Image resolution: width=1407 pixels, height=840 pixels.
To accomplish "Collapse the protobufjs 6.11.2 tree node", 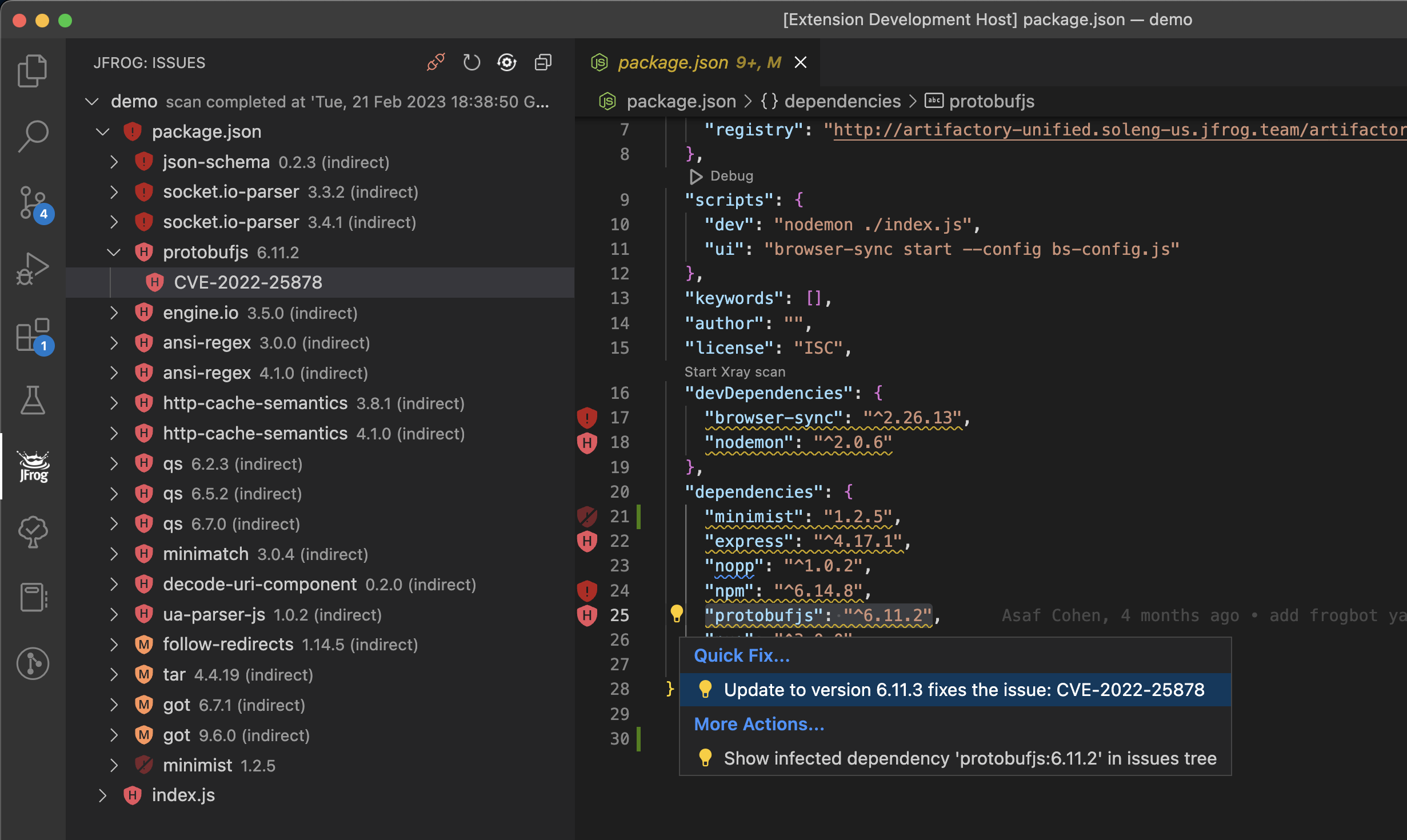I will [x=114, y=252].
